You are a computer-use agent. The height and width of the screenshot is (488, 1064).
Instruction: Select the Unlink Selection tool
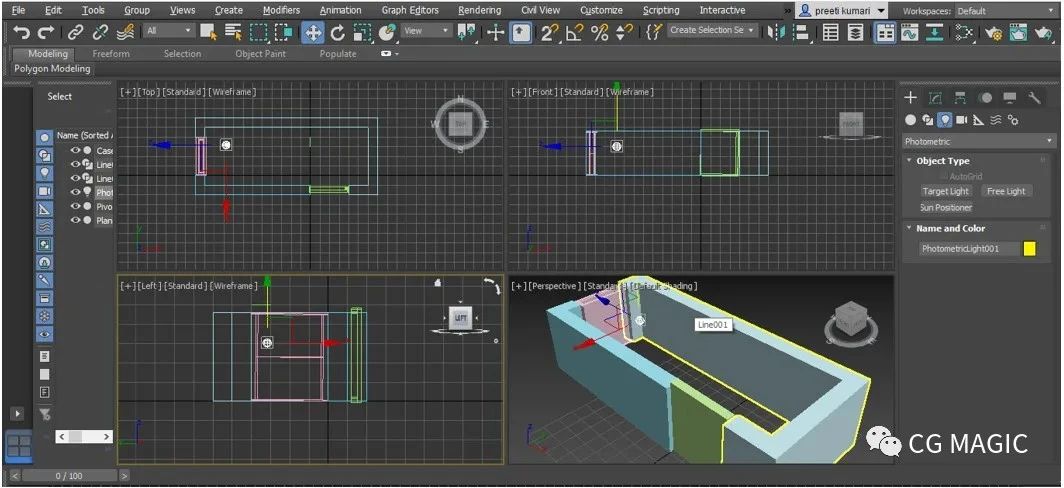[100, 32]
